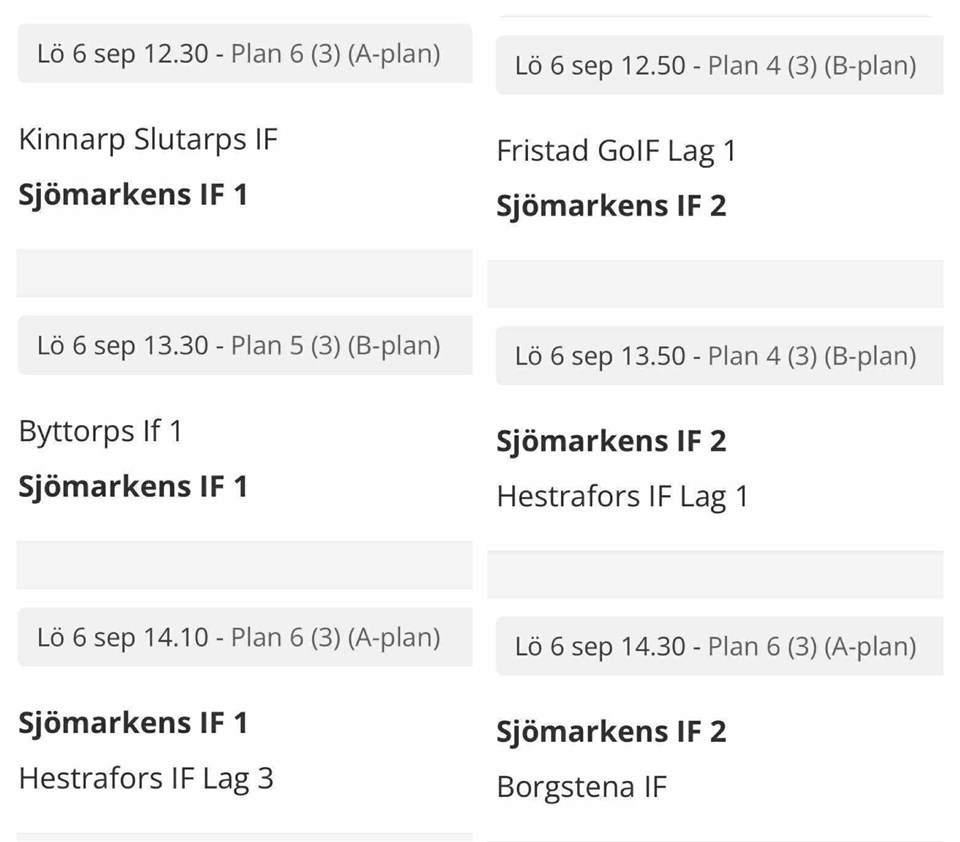Click Sjömarkens IF 1 in the 12.30 match
960x842 pixels.
click(133, 194)
